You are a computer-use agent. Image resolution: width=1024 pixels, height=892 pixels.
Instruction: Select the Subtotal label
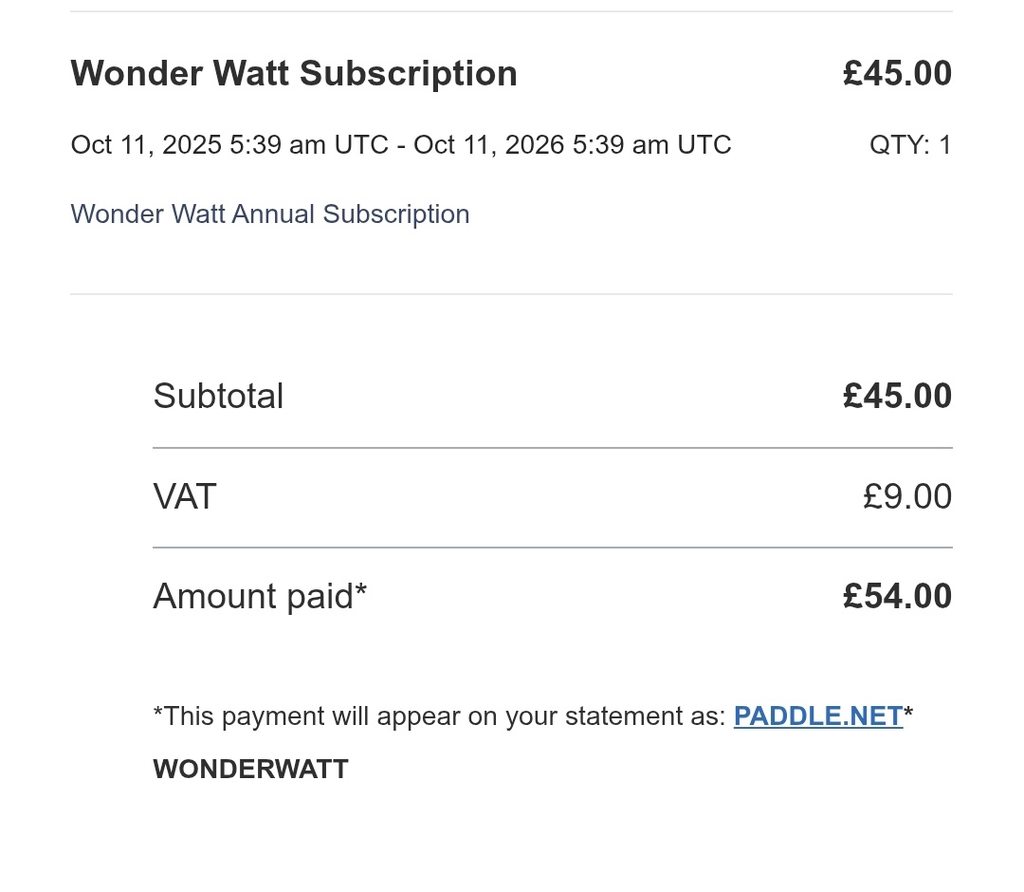point(218,396)
